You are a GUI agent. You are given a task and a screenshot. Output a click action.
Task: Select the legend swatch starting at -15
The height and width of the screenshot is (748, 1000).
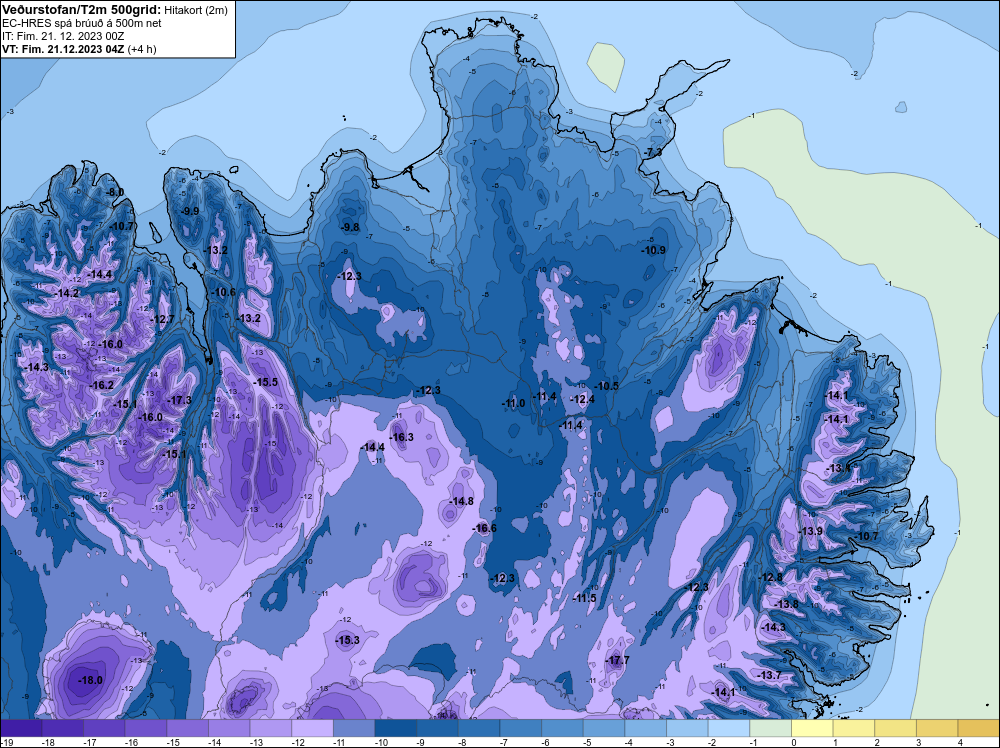coord(188,728)
